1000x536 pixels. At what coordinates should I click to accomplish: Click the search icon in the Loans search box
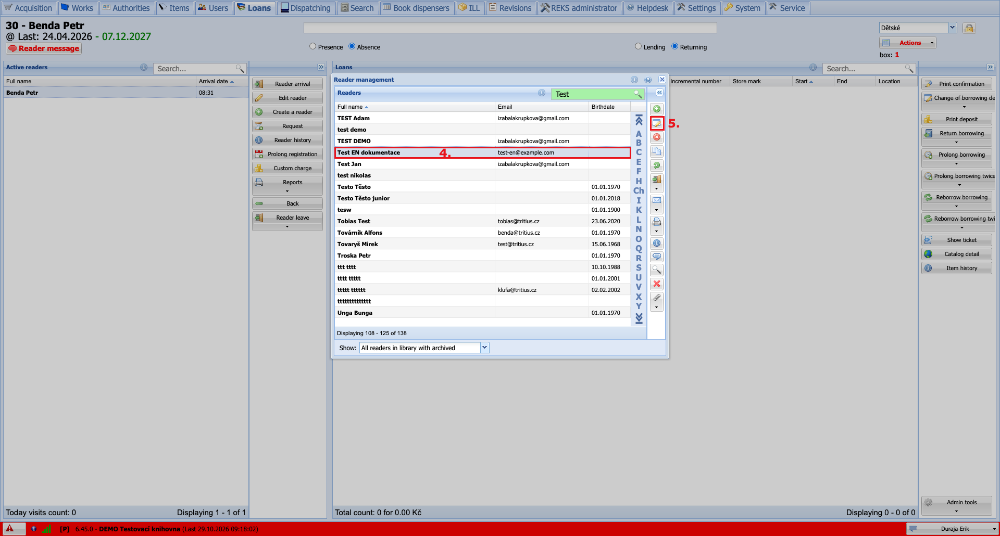(909, 68)
